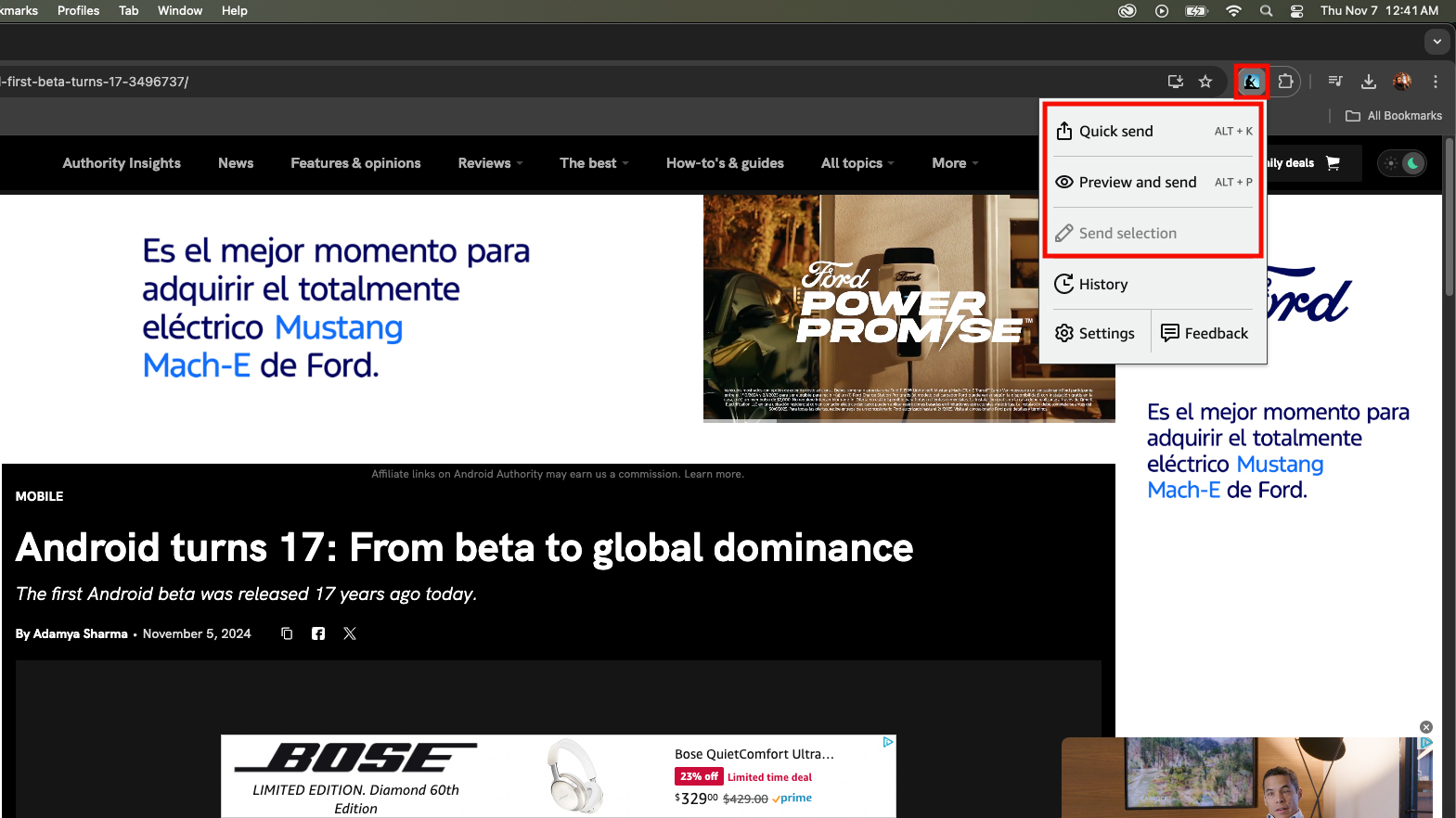Viewport: 1456px width, 818px height.
Task: Click the MOBILE category label
Action: coord(39,496)
